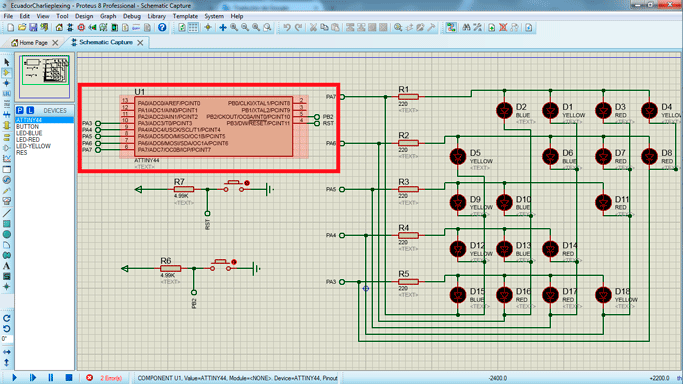This screenshot has height=384, width=683.
Task: Pause the simulation
Action: [51, 377]
